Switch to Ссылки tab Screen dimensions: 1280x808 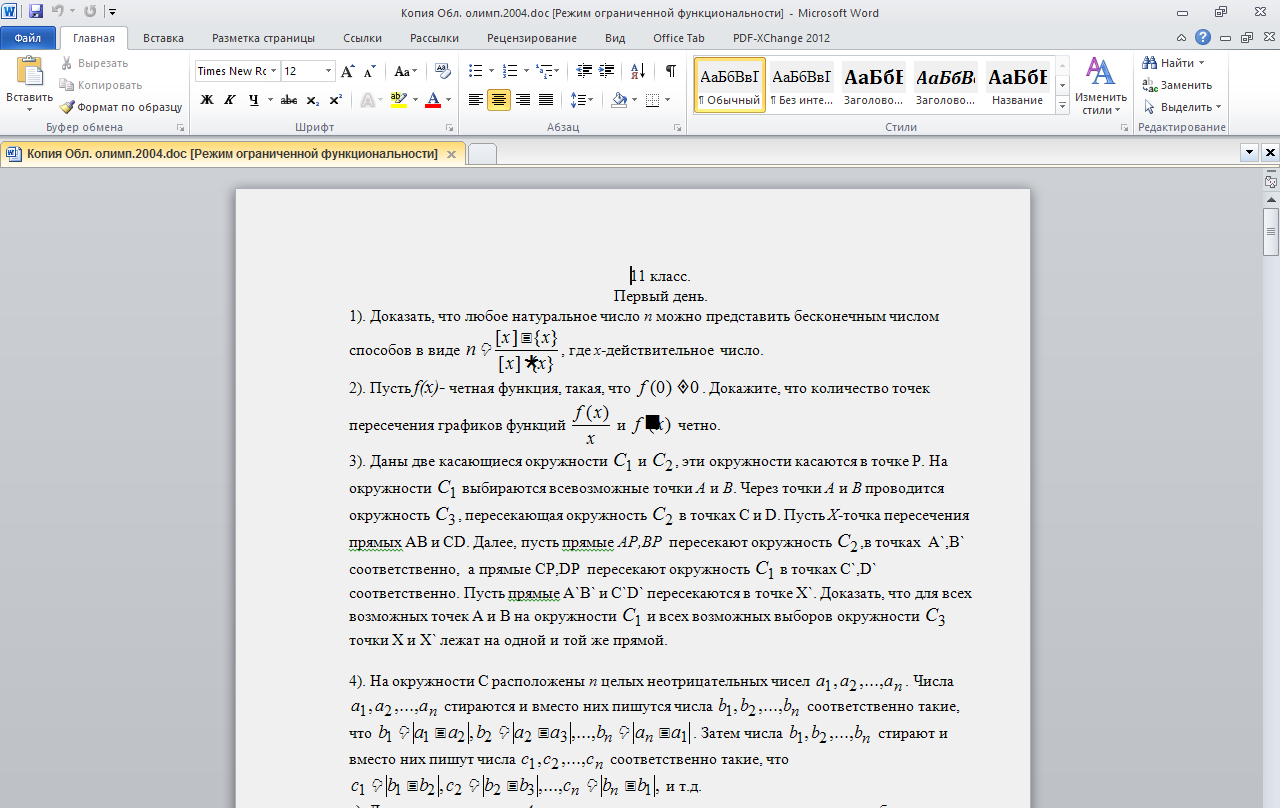362,38
